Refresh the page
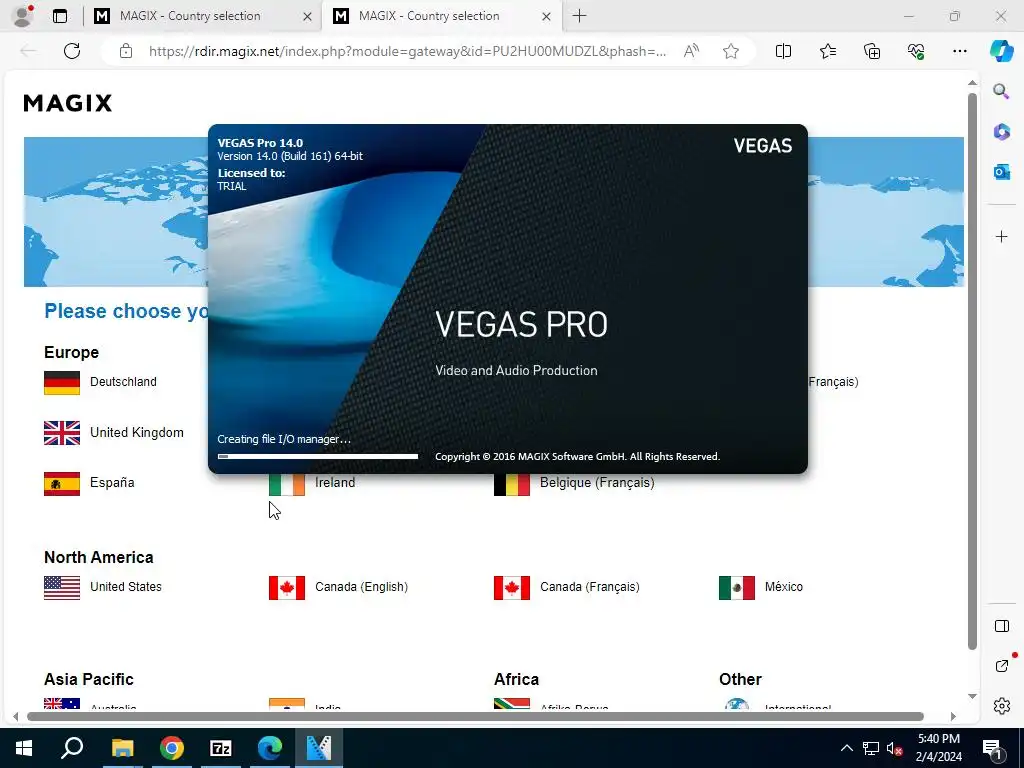1024x768 pixels. [x=72, y=51]
